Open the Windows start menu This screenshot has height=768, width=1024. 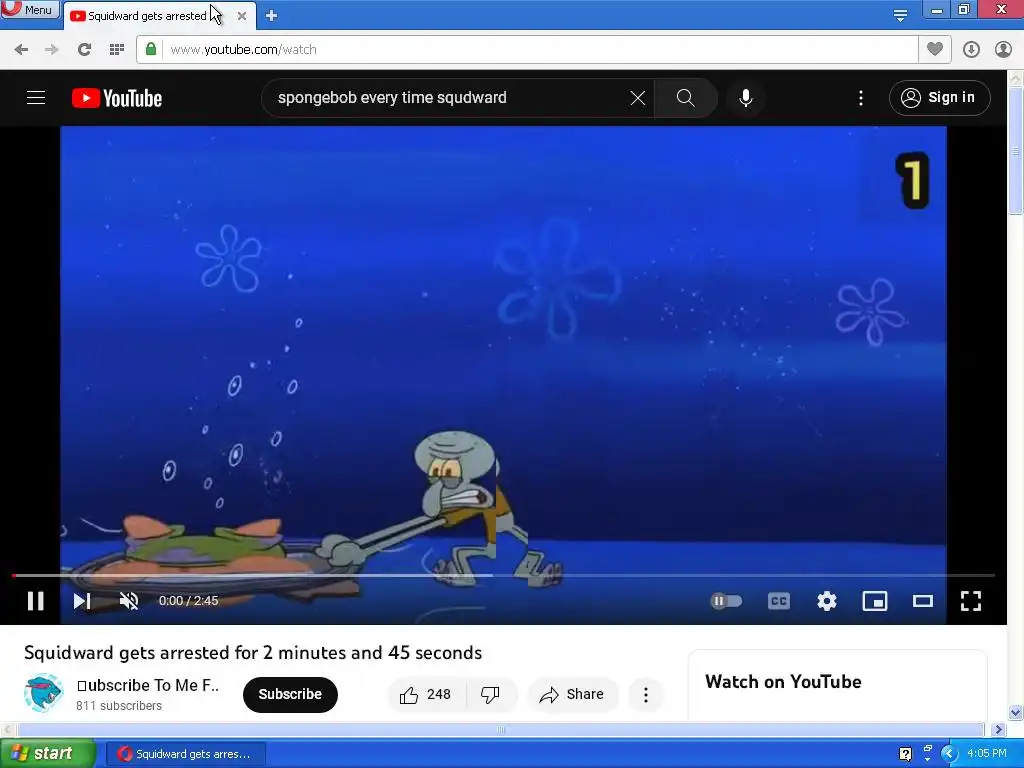47,754
